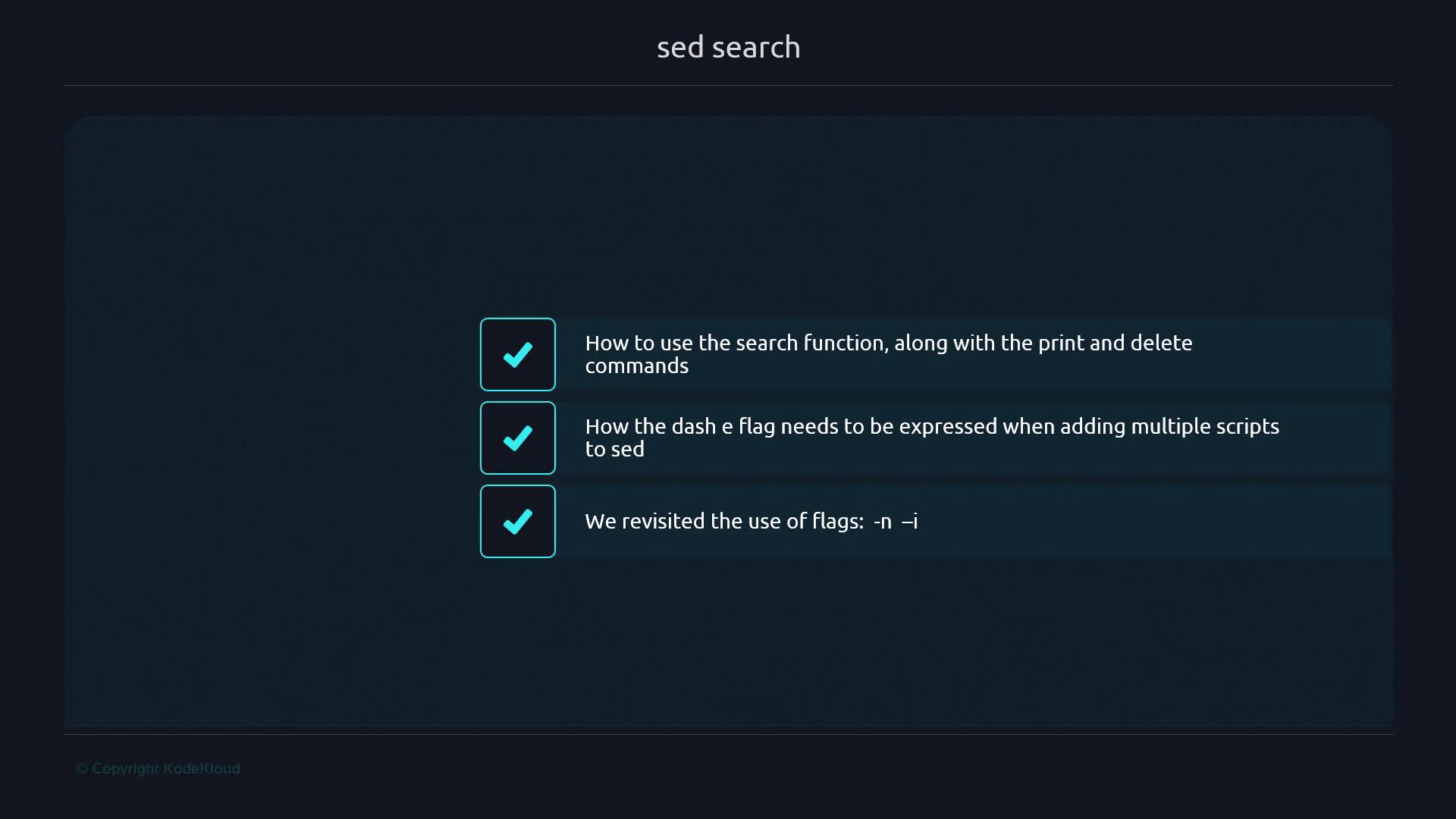Click the word "commands" in the first bullet

click(x=636, y=366)
